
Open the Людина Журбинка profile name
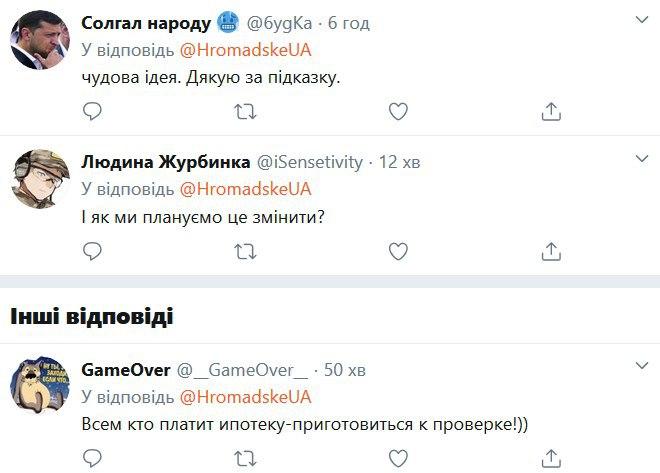tap(166, 162)
